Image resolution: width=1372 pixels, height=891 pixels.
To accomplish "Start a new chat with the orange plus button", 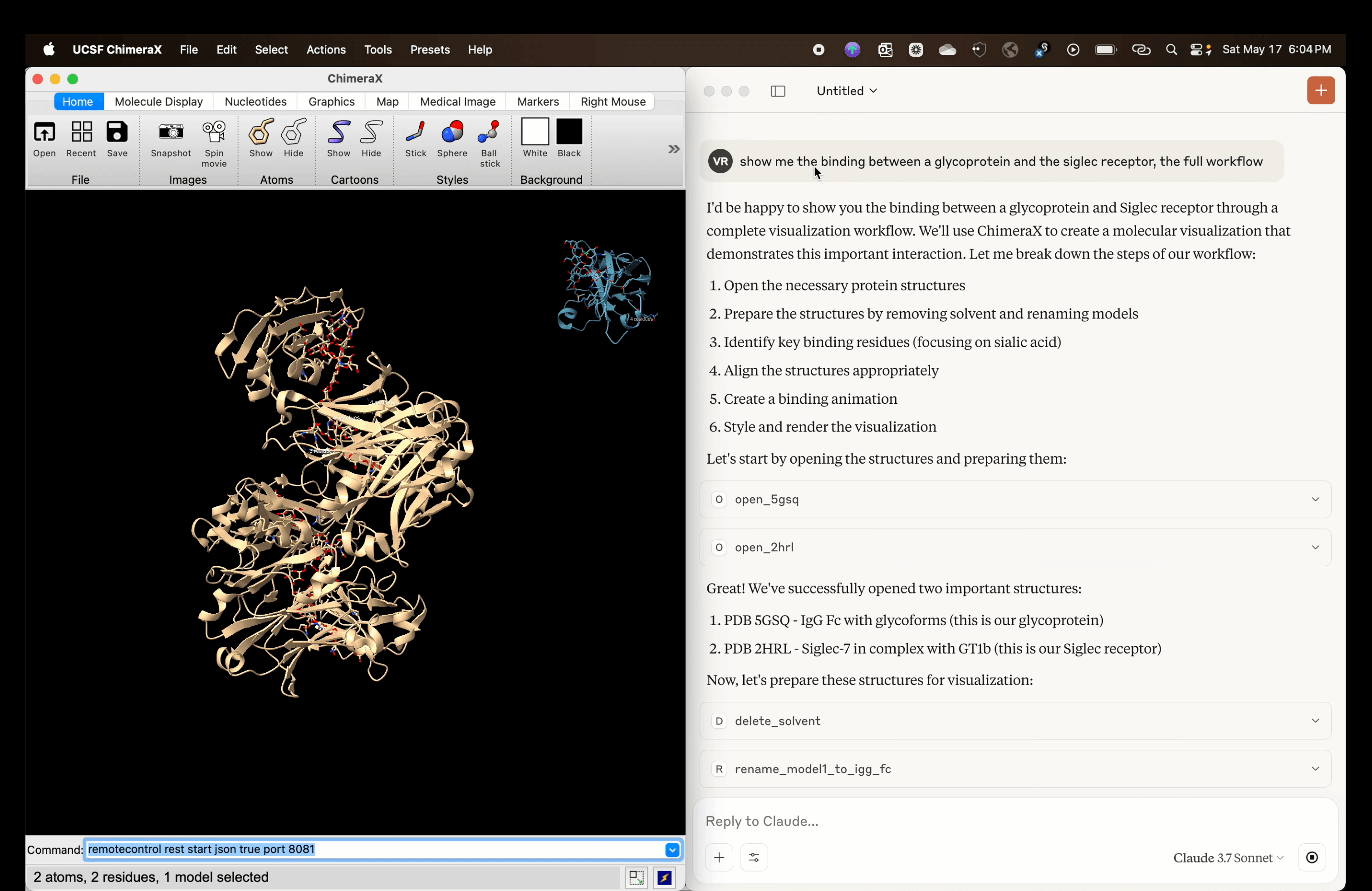I will [1321, 90].
